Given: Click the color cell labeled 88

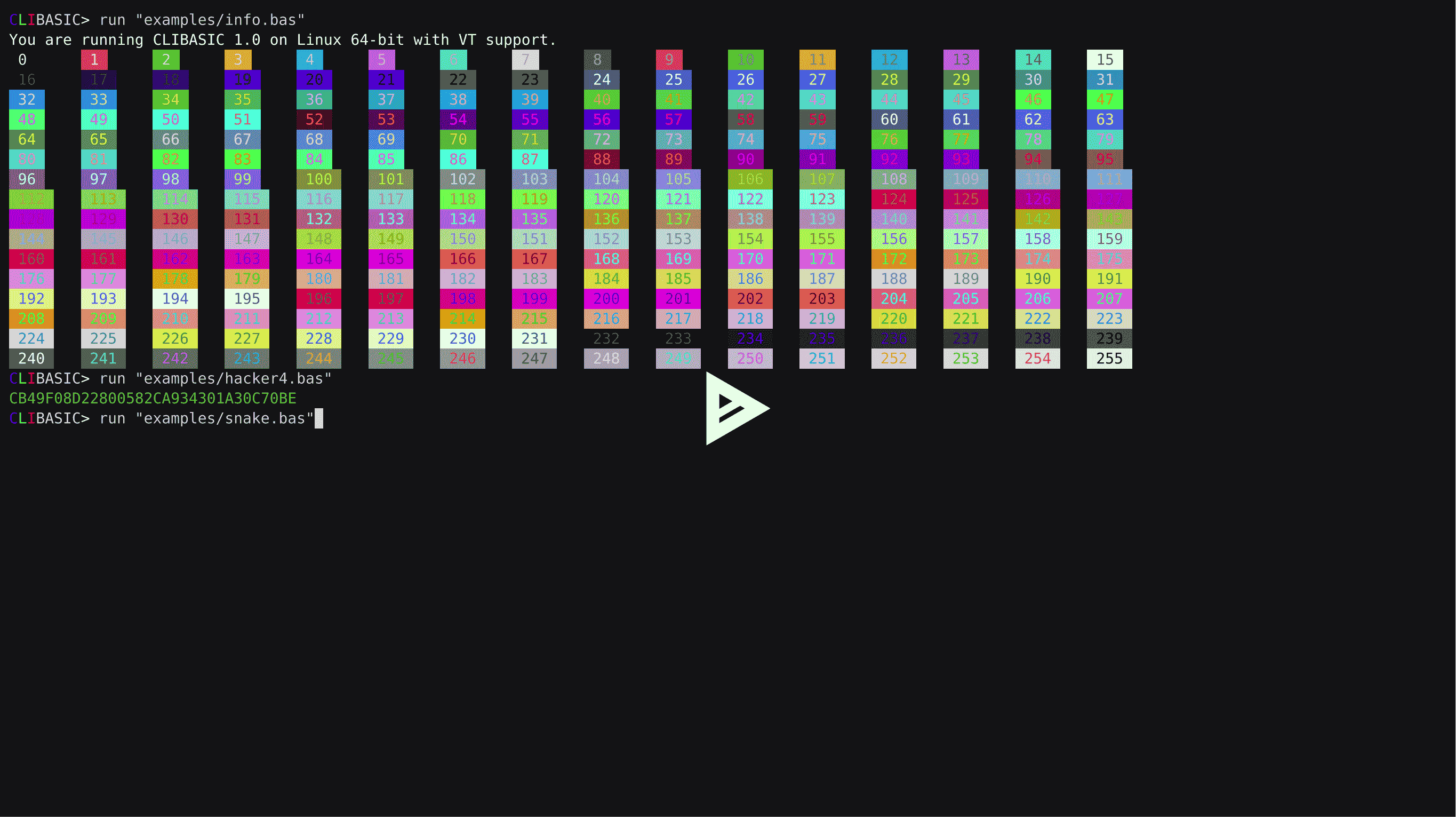Looking at the screenshot, I should pos(602,160).
